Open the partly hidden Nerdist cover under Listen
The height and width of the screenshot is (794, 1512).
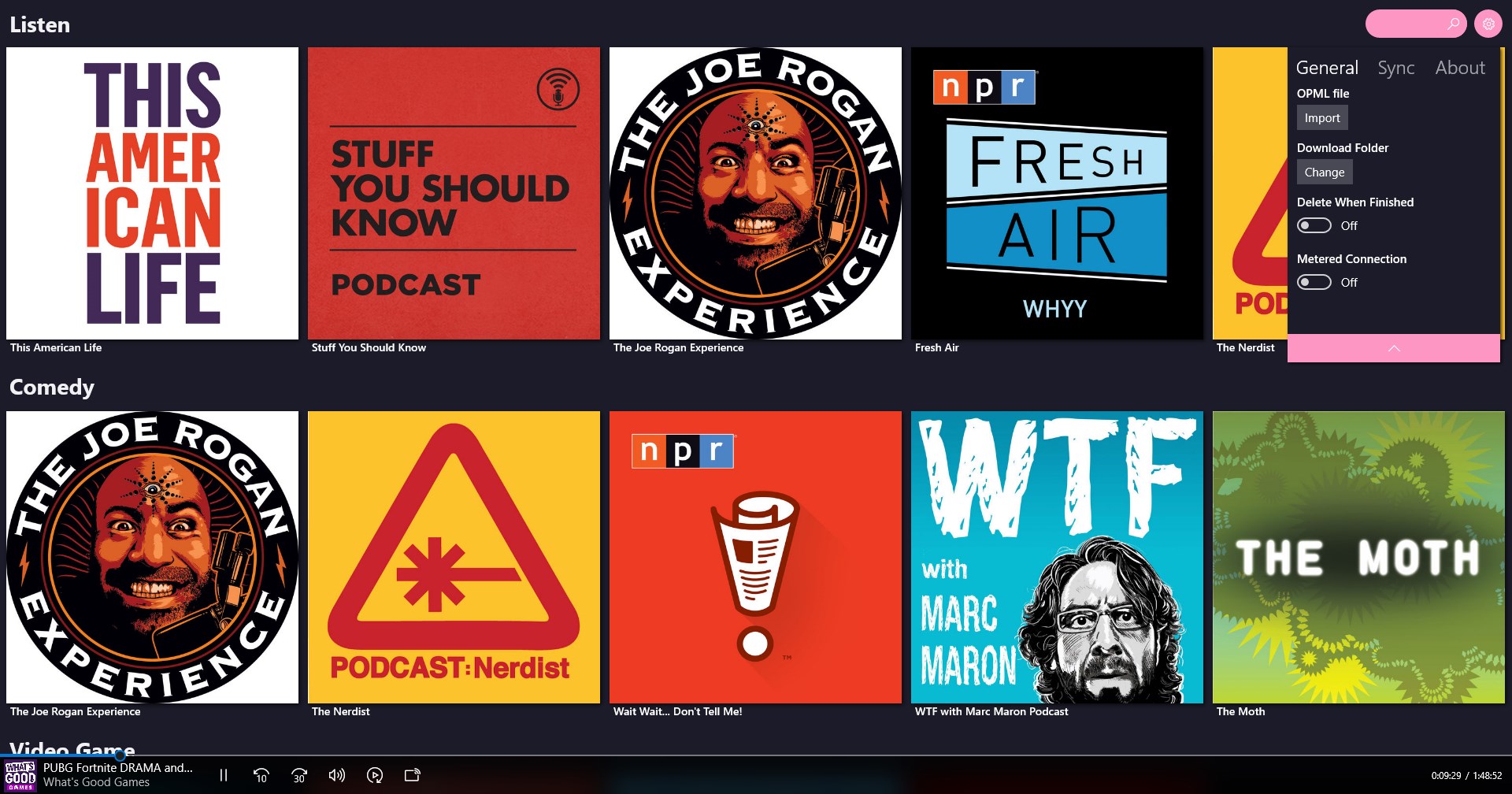1250,193
